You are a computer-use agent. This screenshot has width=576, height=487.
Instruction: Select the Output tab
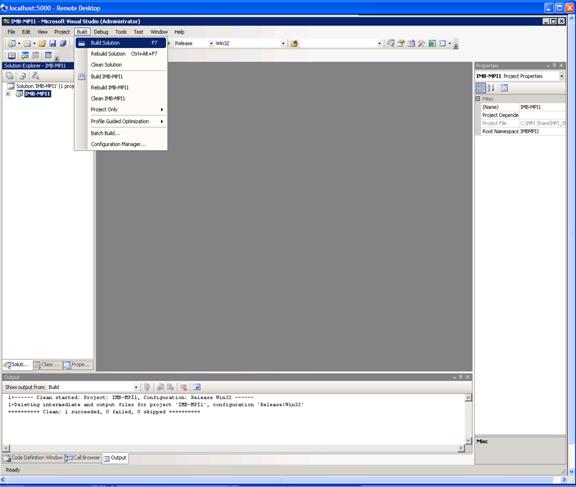coord(115,458)
